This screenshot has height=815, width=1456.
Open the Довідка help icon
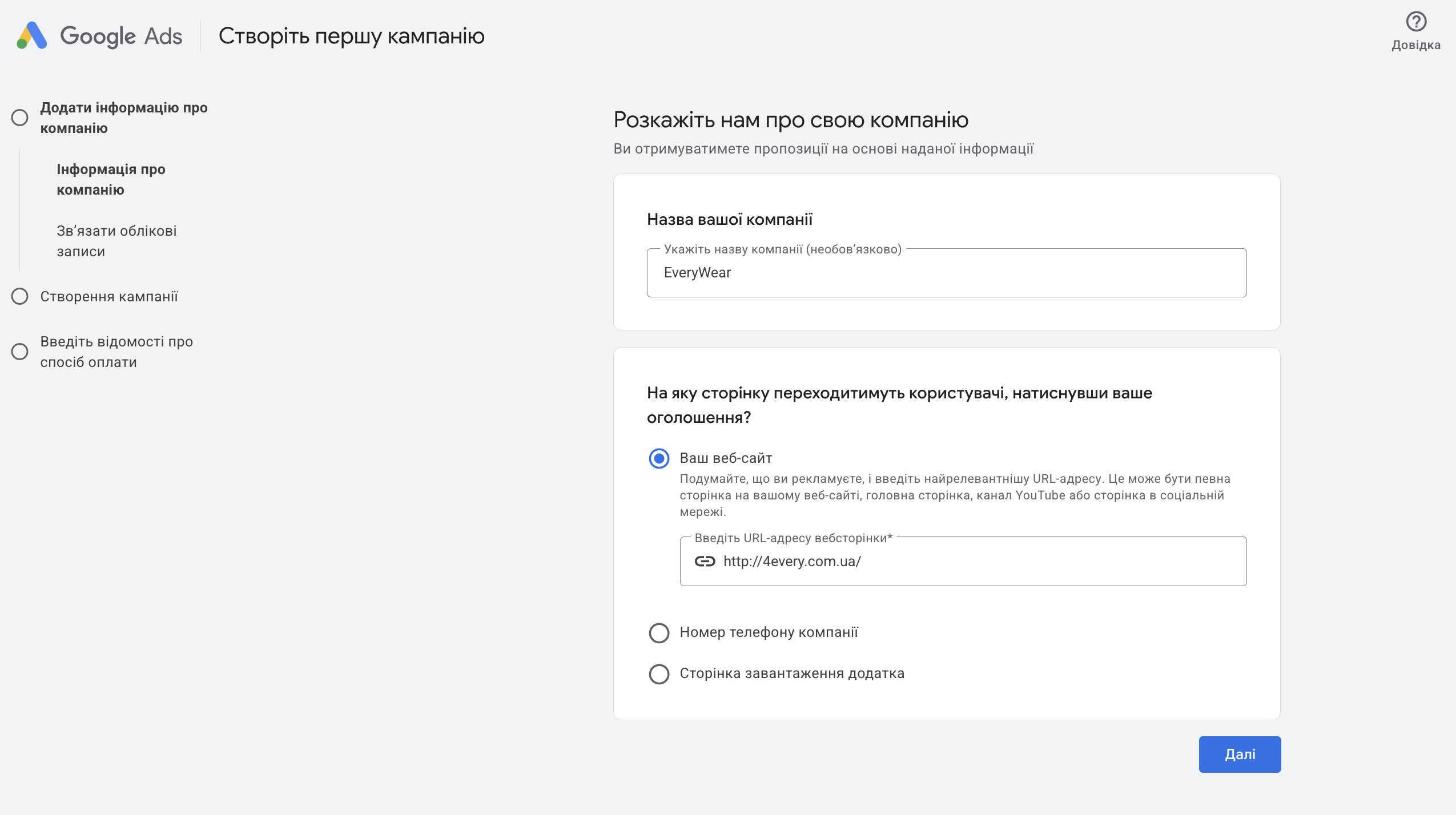click(1416, 22)
